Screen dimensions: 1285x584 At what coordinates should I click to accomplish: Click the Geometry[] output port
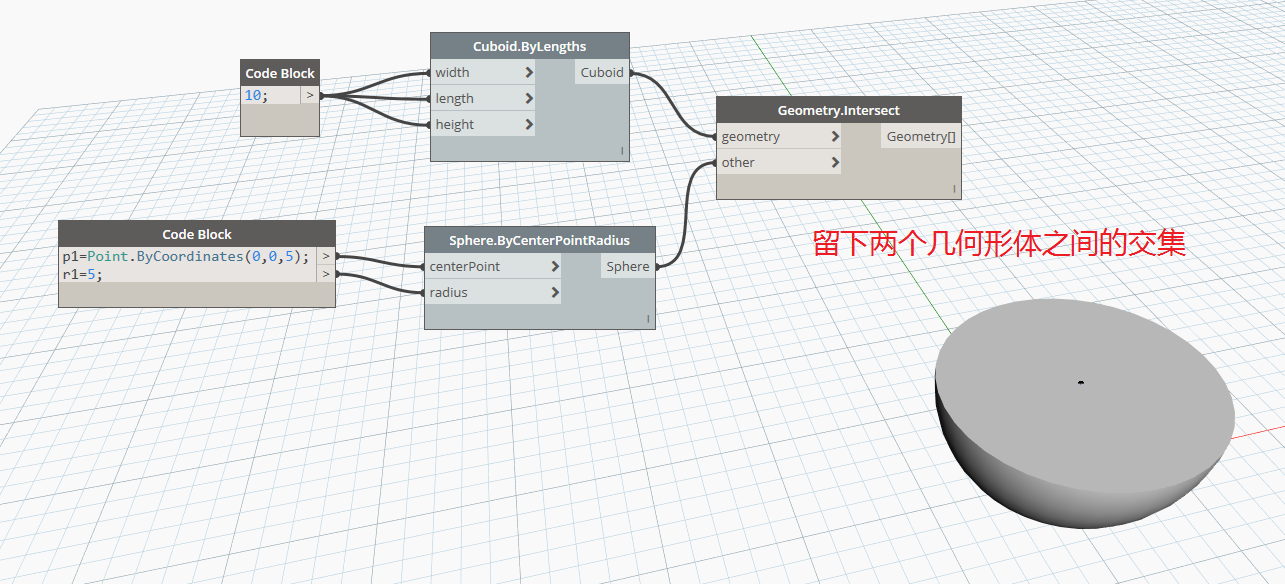click(x=921, y=137)
